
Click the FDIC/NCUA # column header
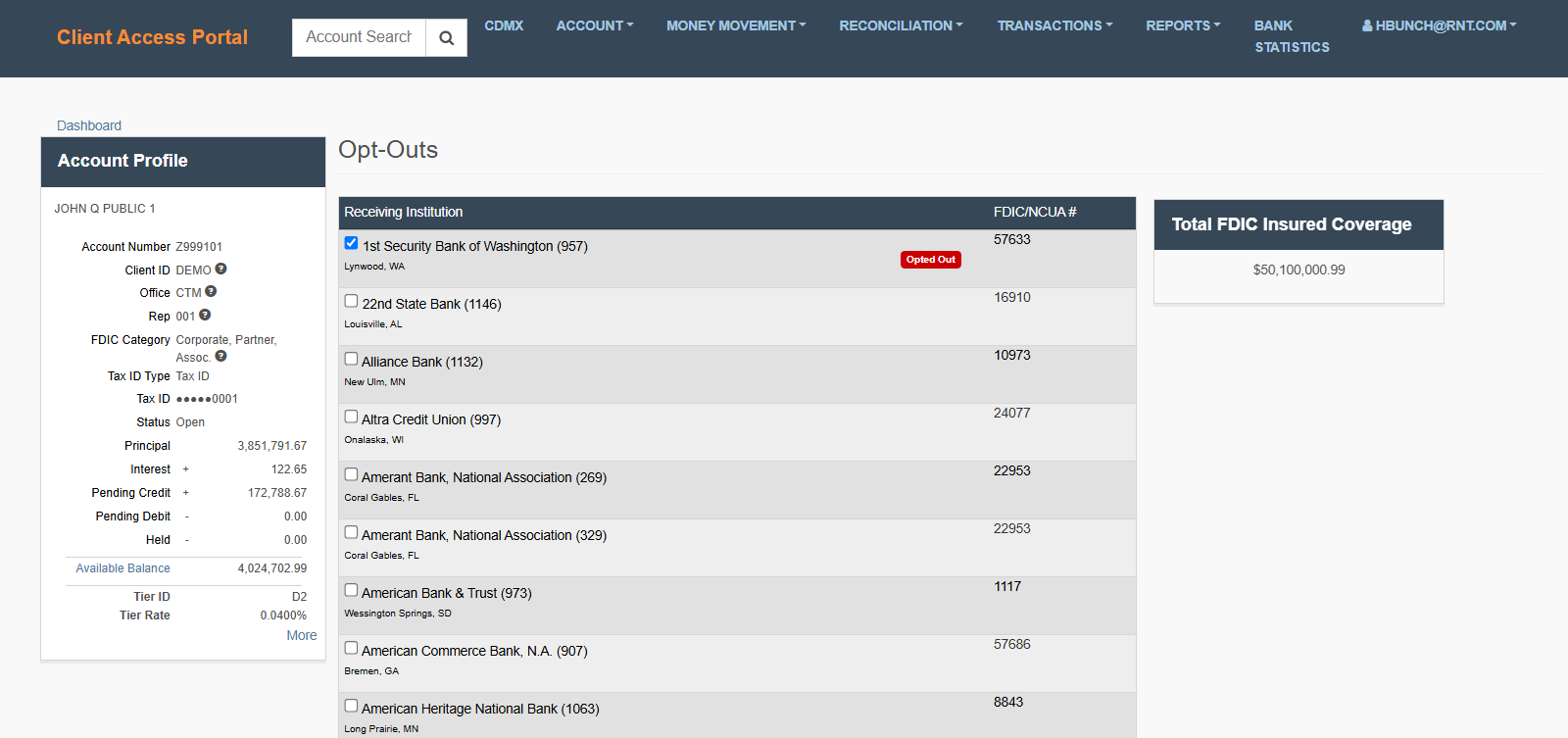point(1035,212)
